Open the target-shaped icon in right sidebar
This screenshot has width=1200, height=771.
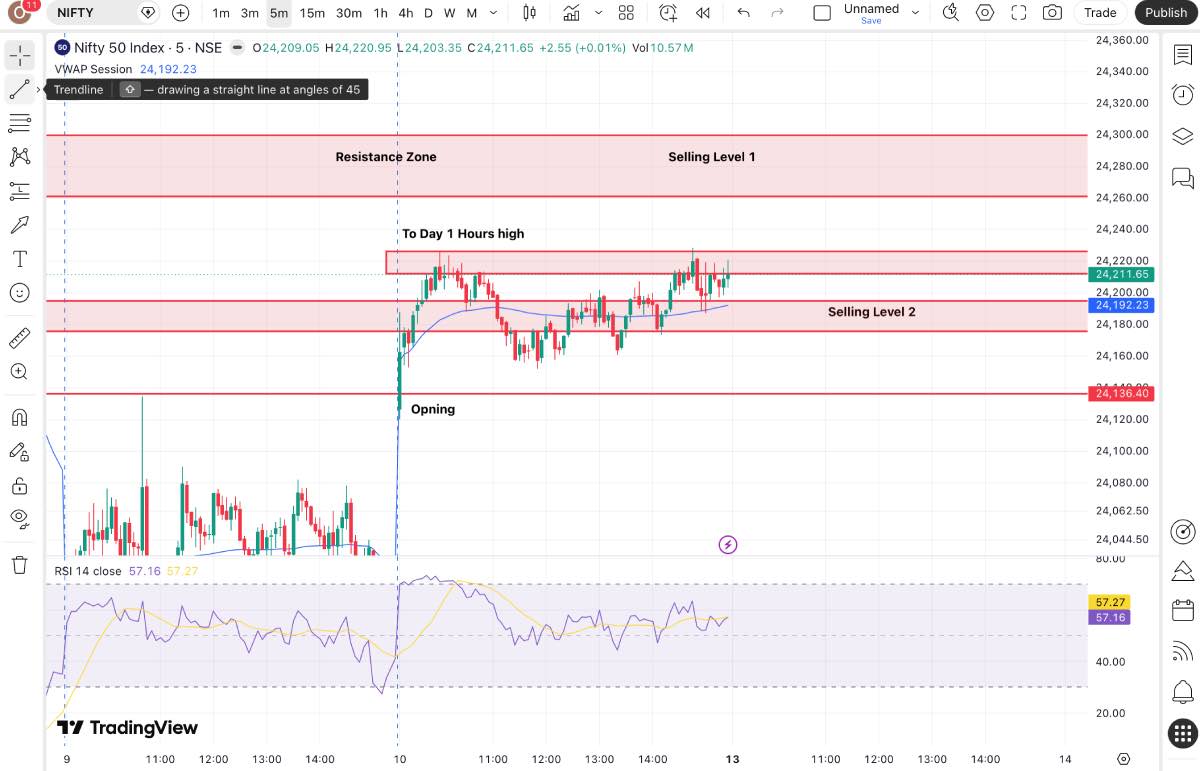[1183, 531]
